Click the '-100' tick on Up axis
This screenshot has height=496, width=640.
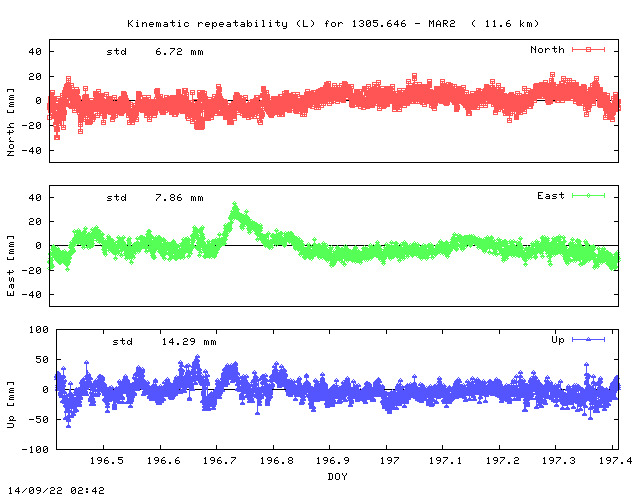pos(35,449)
